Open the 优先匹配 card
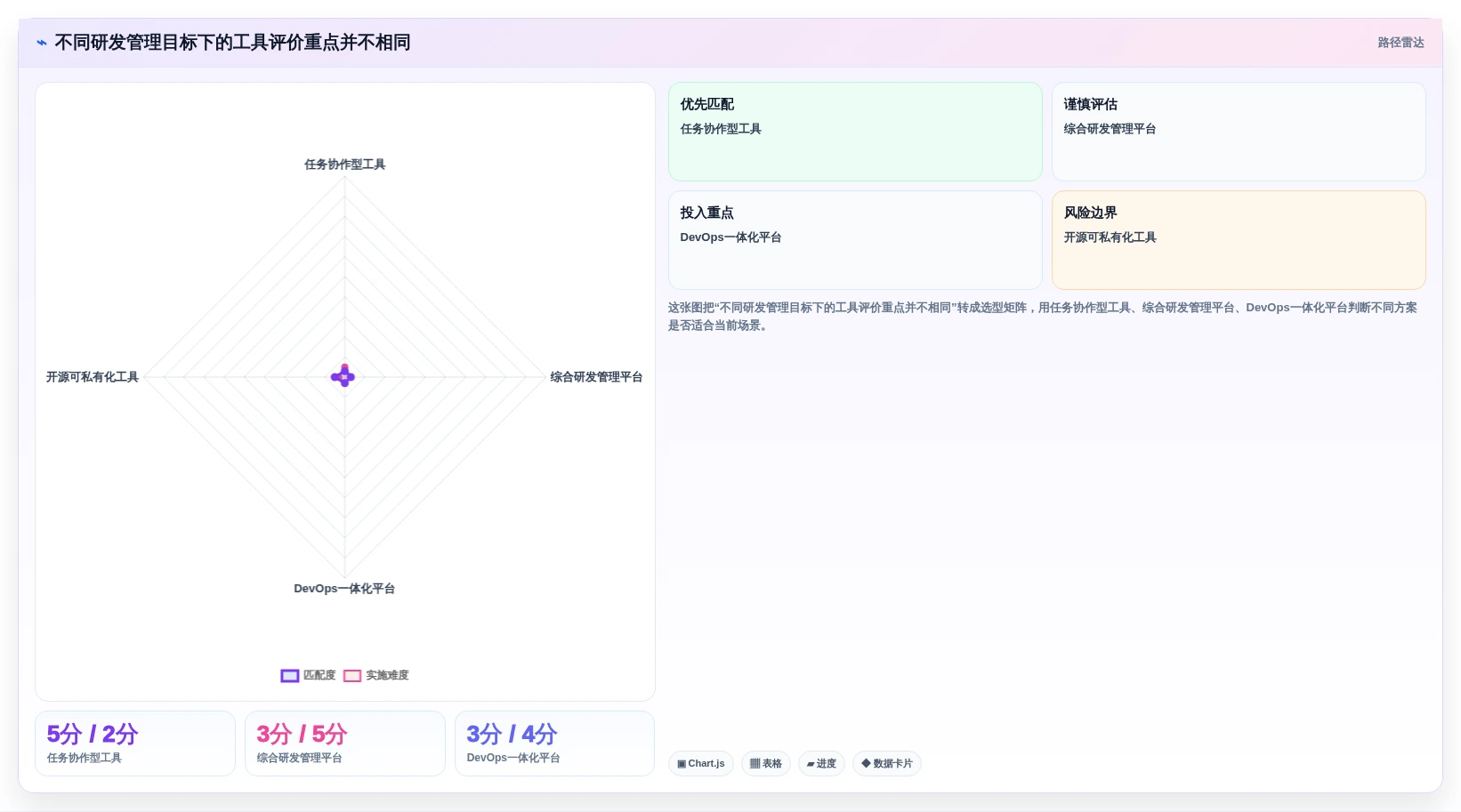Image resolution: width=1461 pixels, height=812 pixels. tap(855, 132)
